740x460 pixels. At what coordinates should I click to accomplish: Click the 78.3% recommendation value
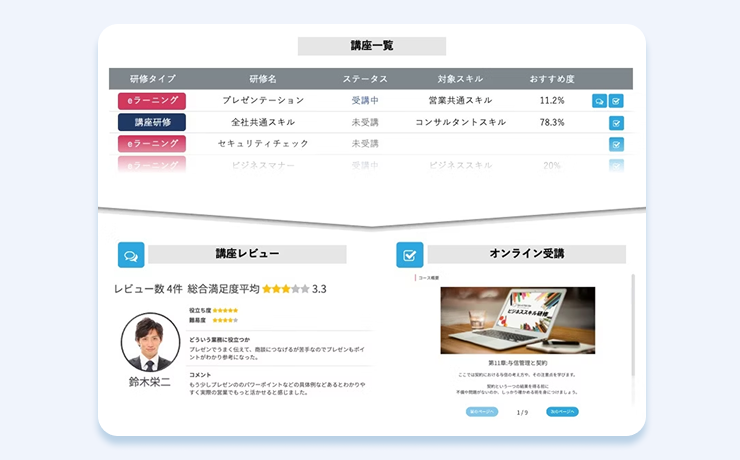552,122
